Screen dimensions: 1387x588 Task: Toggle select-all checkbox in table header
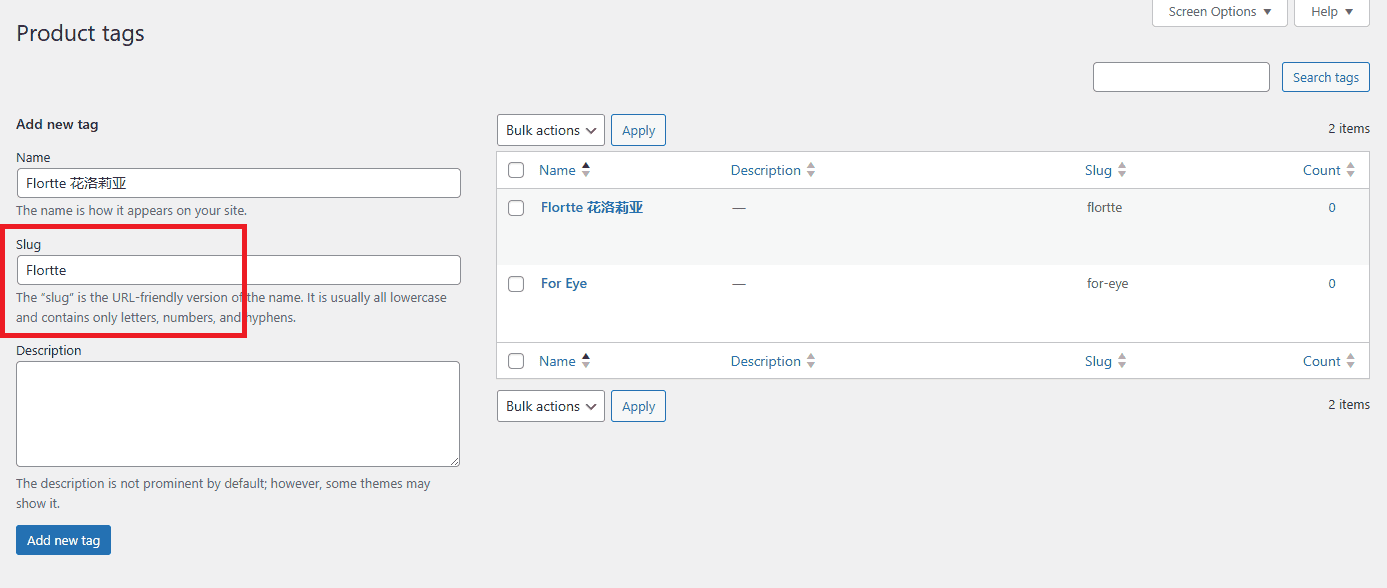[x=516, y=170]
